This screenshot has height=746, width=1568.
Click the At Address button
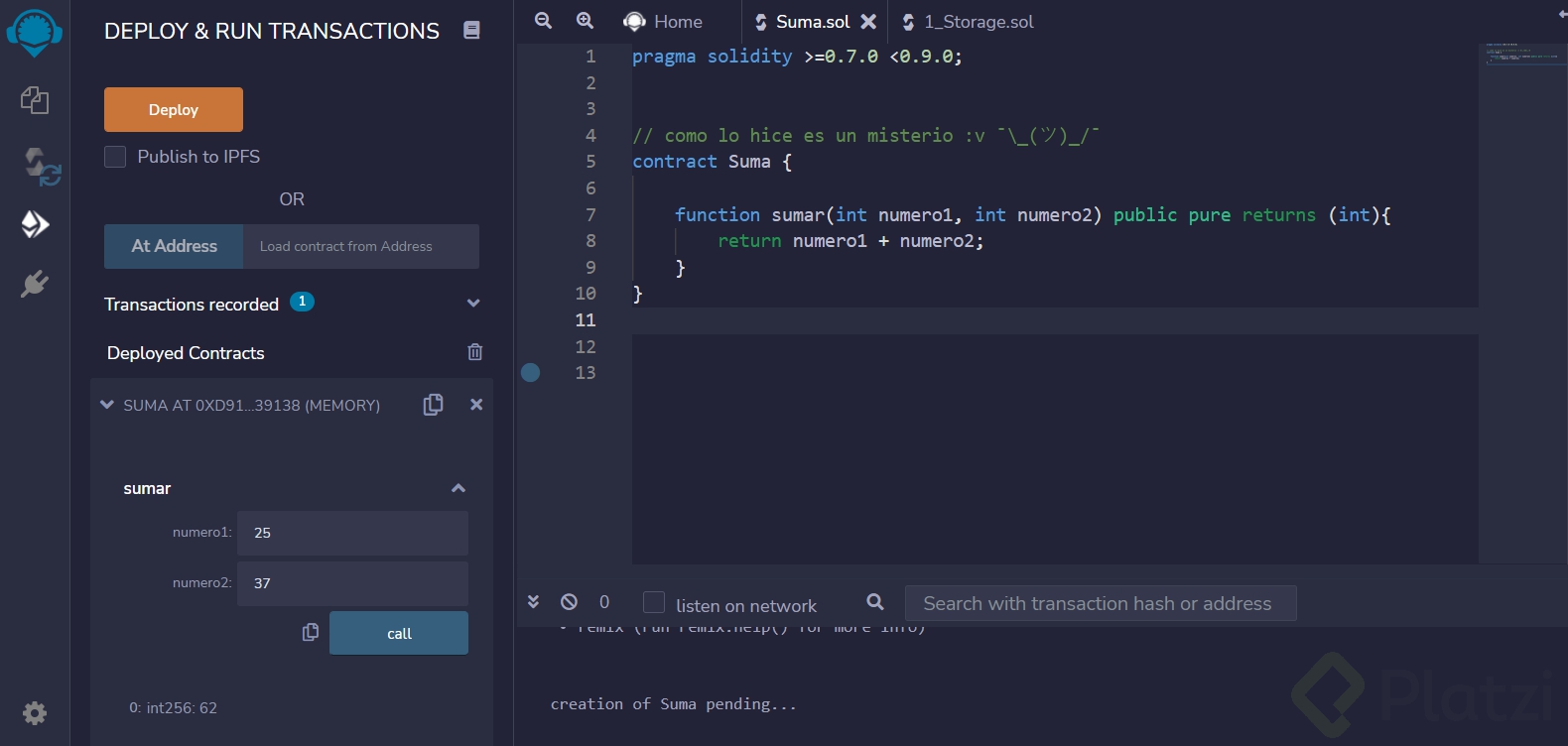(x=174, y=246)
